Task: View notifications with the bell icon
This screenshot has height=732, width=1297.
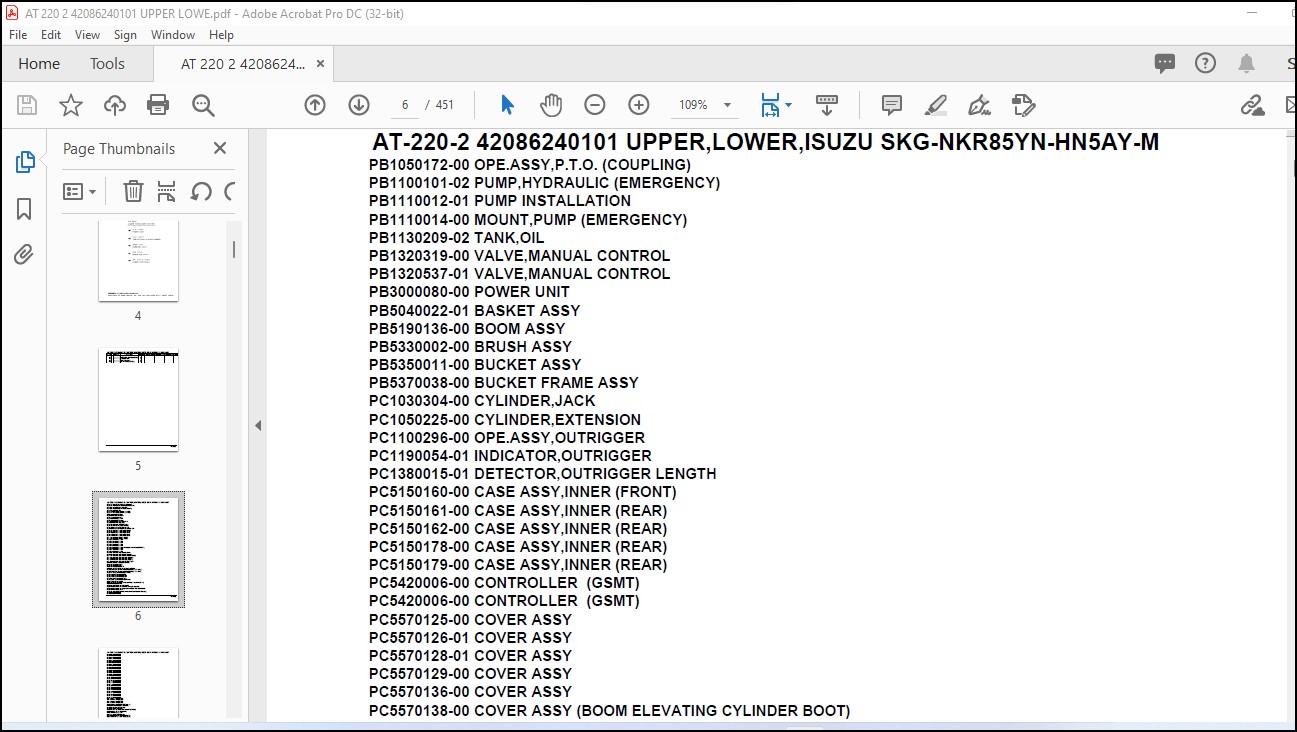Action: (1246, 63)
